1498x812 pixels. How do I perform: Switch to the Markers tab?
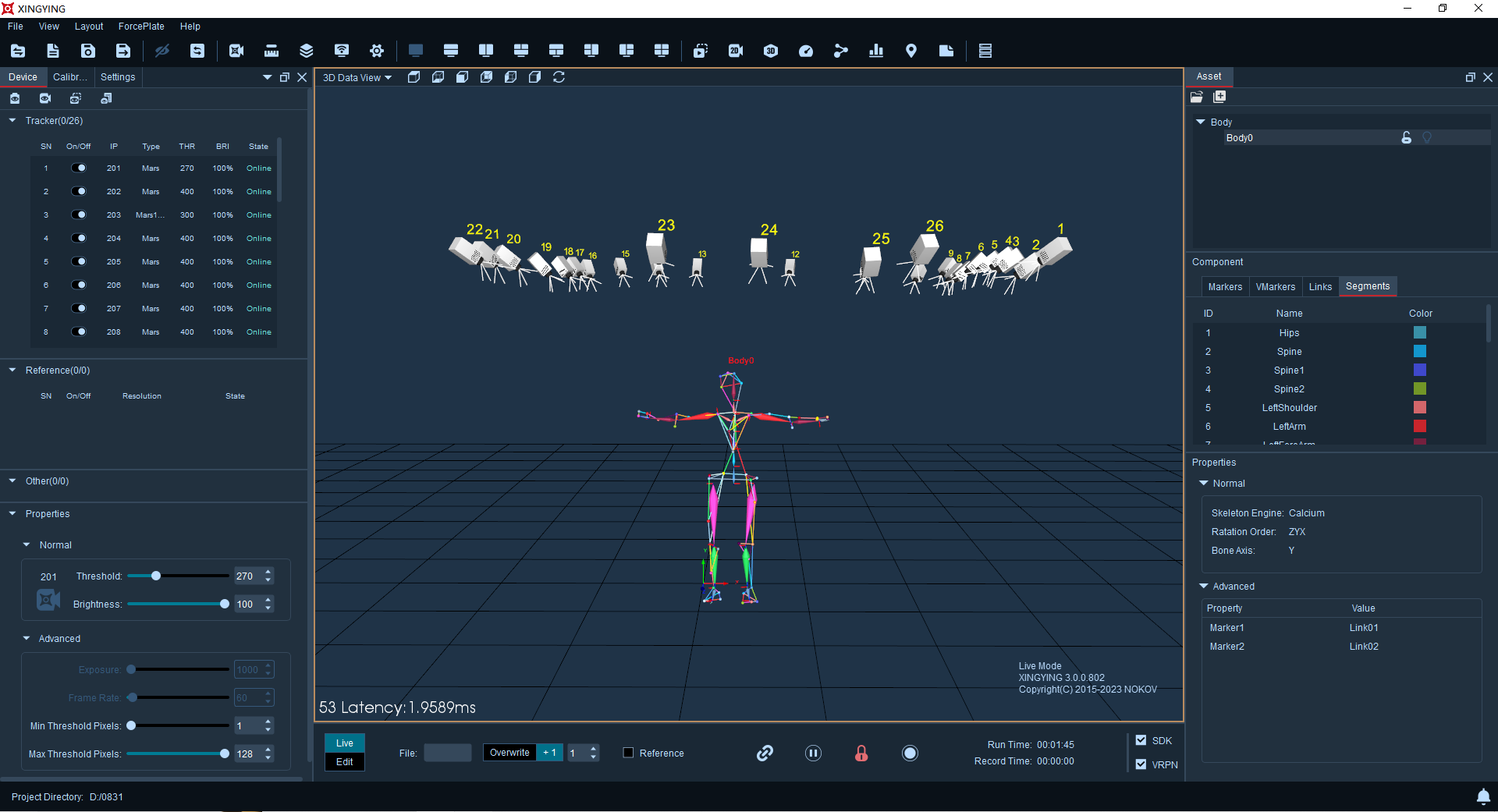click(x=1225, y=286)
